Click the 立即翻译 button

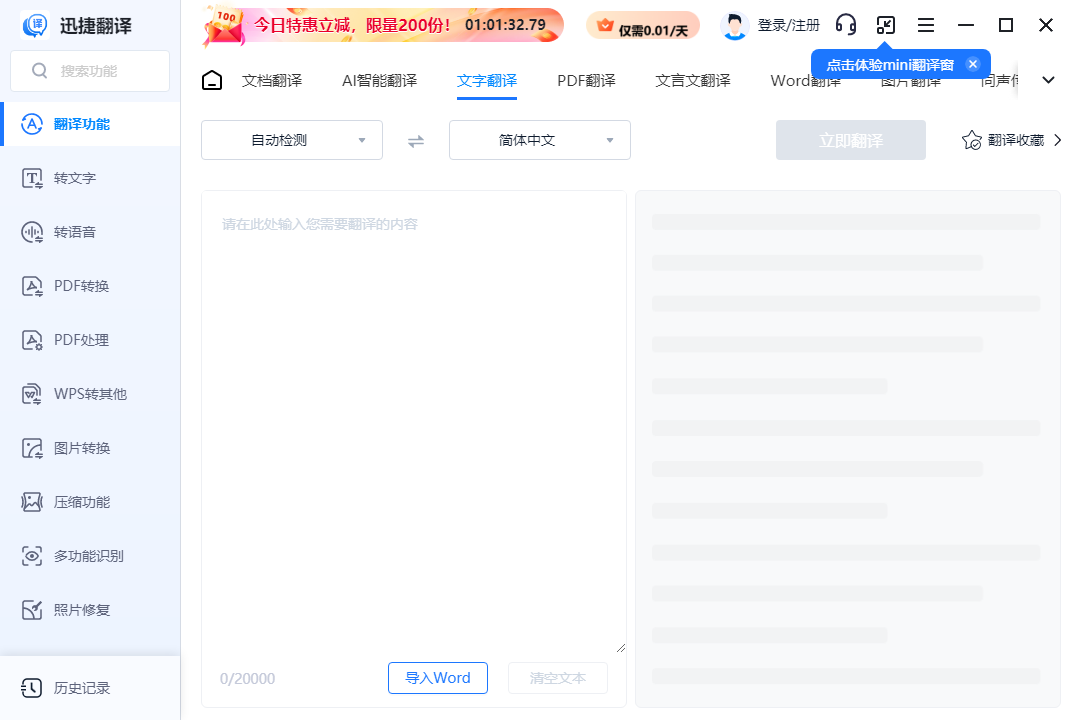tap(851, 141)
